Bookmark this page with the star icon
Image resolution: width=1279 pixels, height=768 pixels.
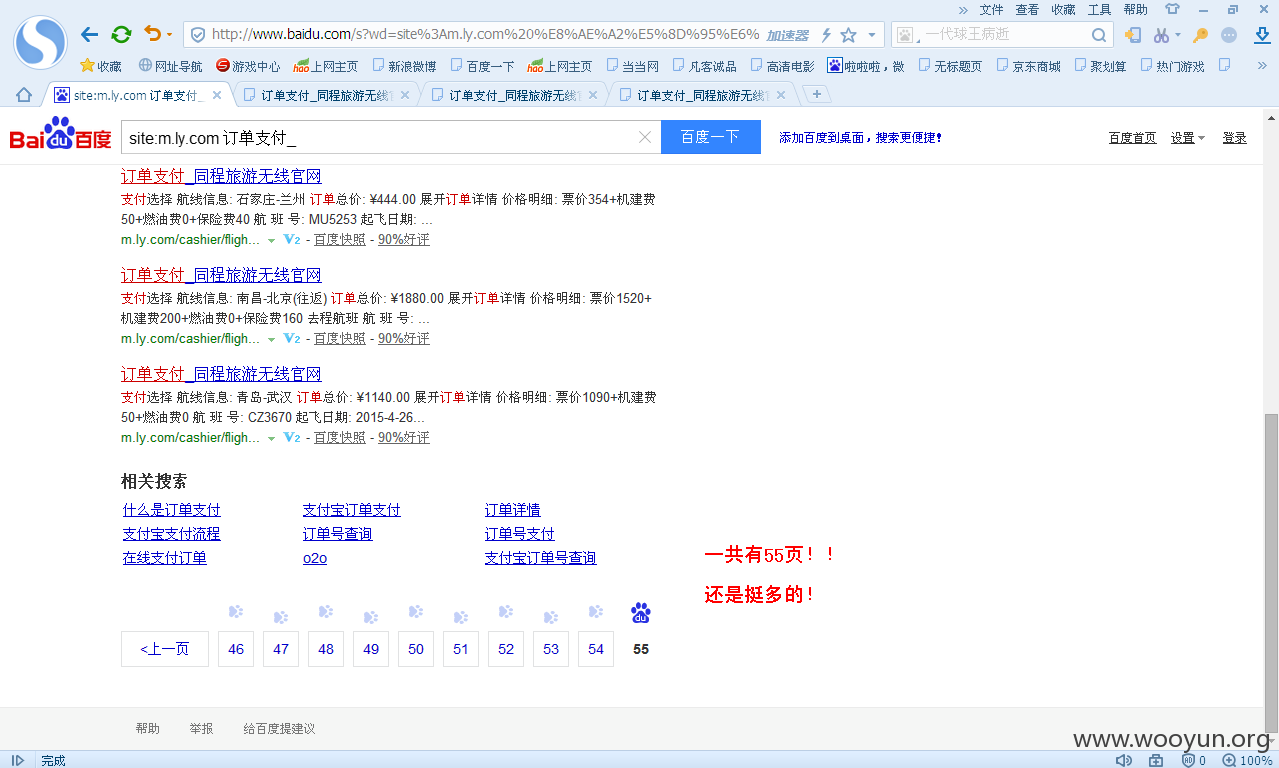point(848,35)
